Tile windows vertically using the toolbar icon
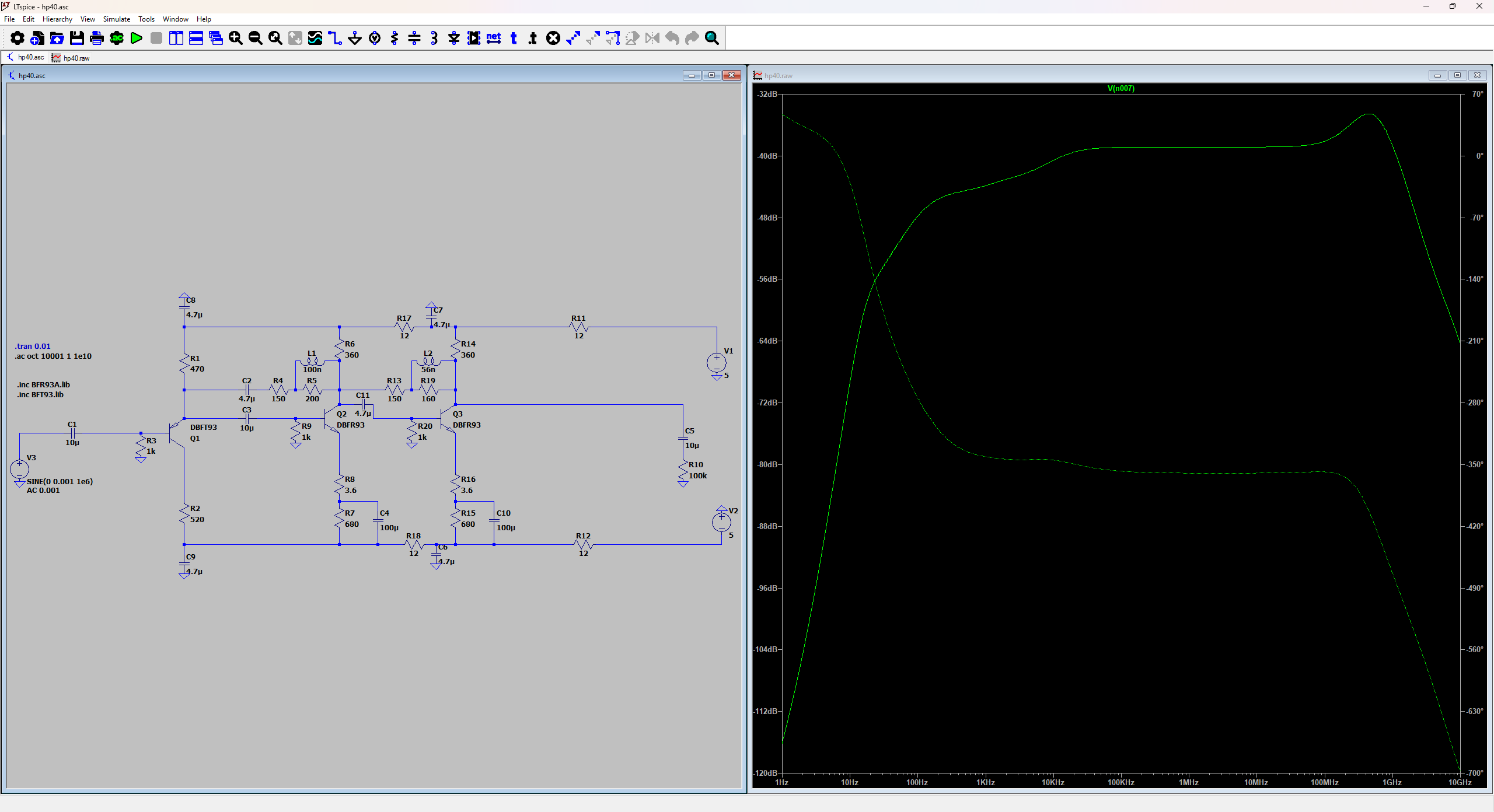 [x=176, y=38]
